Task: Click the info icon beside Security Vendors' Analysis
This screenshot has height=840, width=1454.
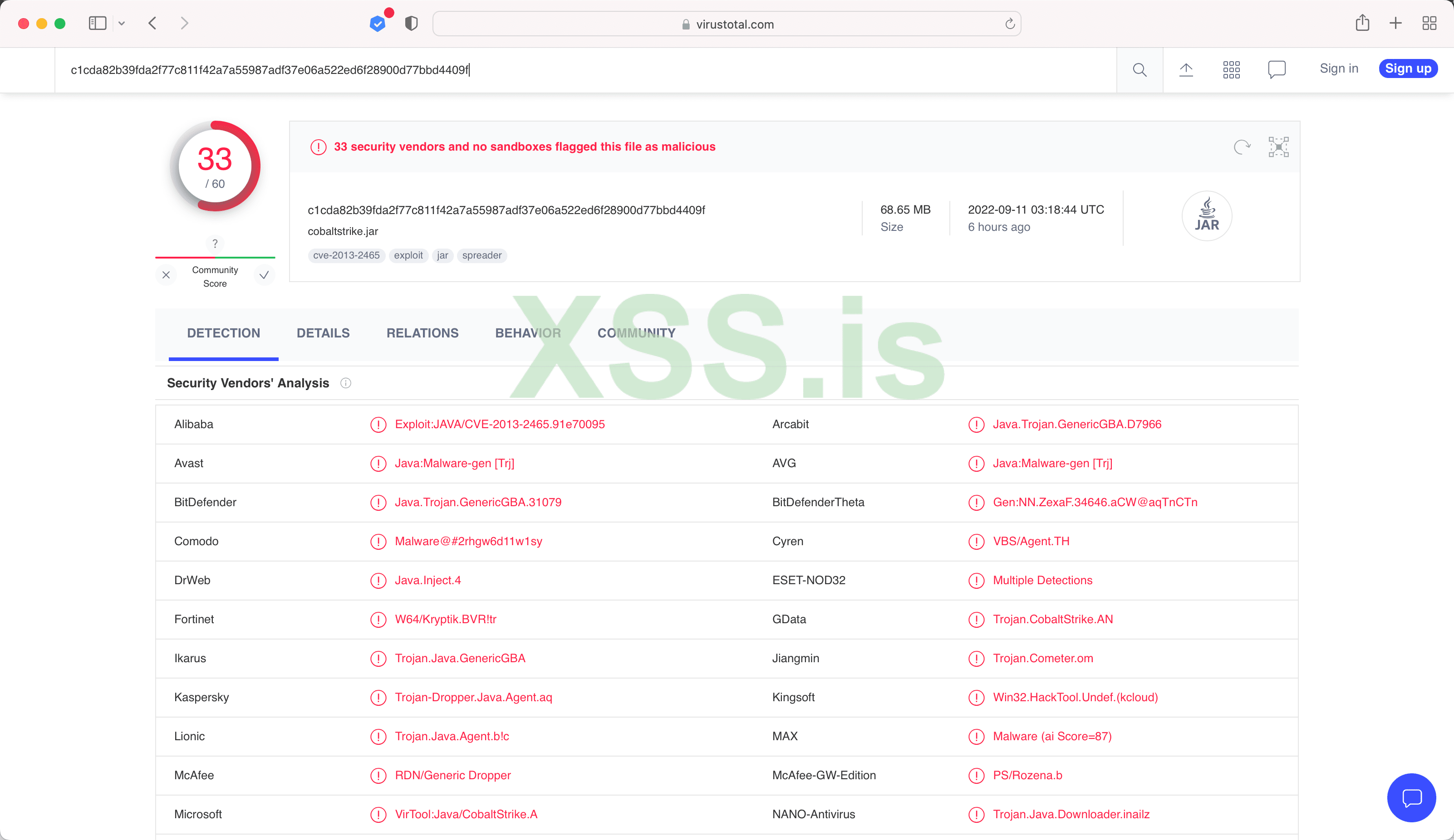Action: pos(346,383)
